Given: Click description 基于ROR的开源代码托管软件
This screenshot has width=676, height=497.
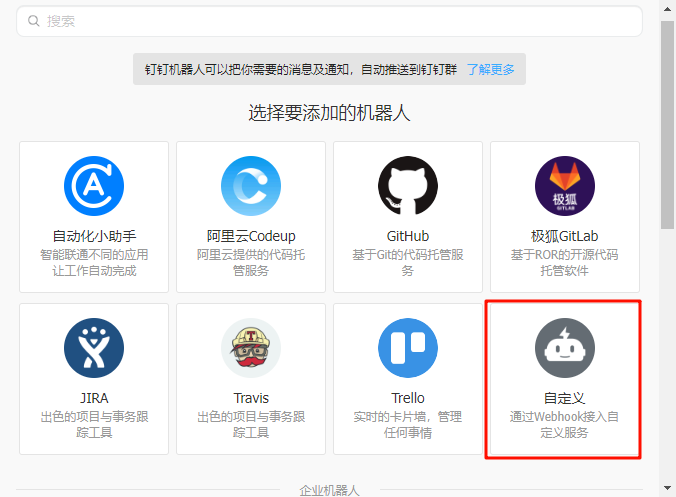Looking at the screenshot, I should tap(565, 263).
